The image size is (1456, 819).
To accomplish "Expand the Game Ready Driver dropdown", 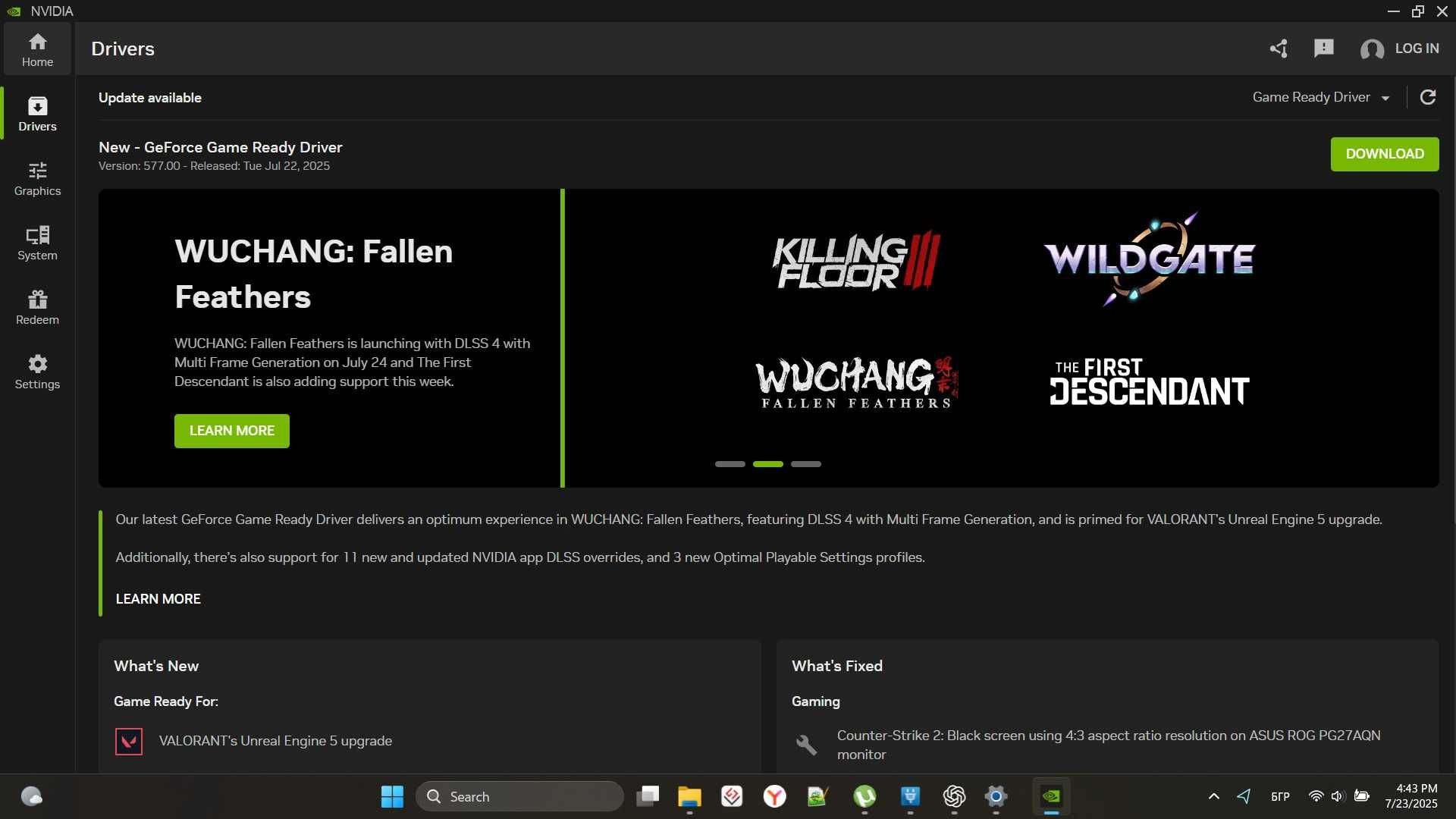I will tap(1321, 97).
